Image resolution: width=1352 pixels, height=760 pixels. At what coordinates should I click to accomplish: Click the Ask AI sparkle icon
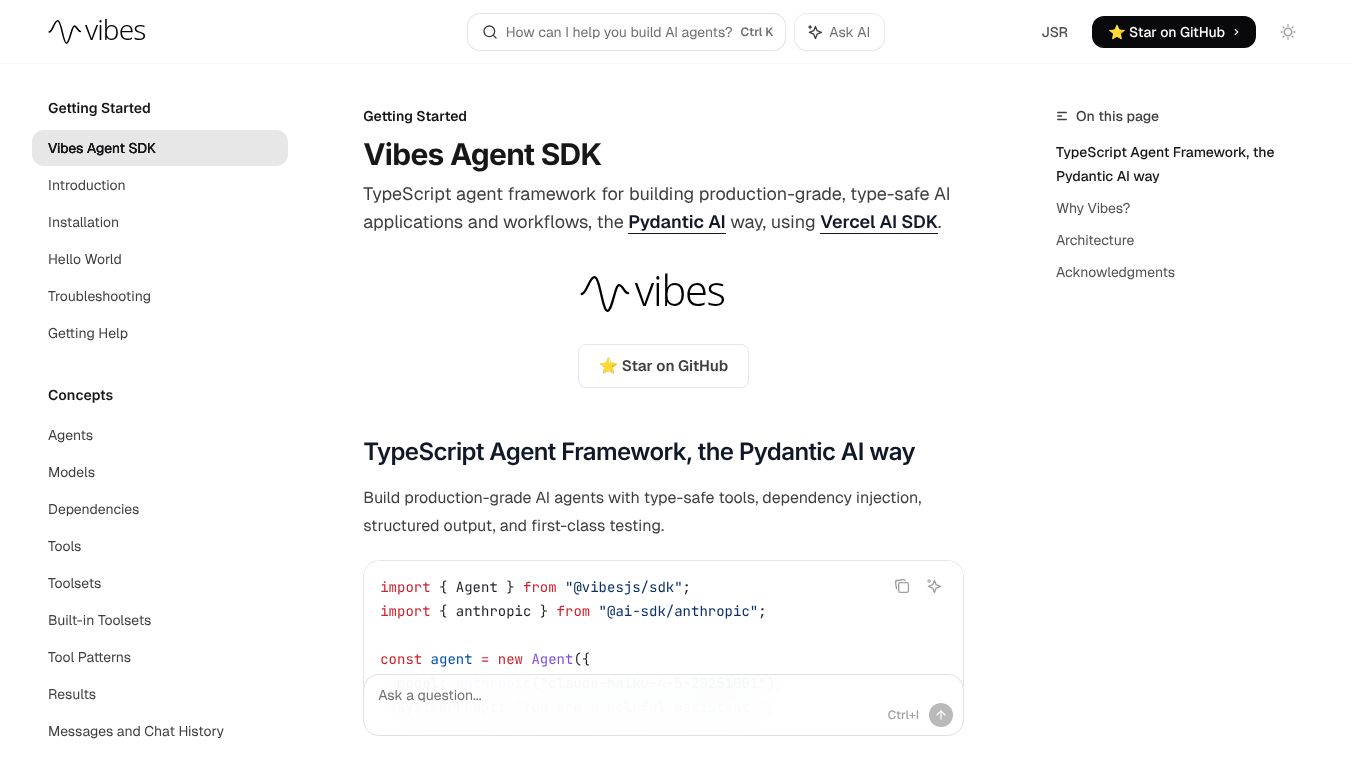point(813,32)
